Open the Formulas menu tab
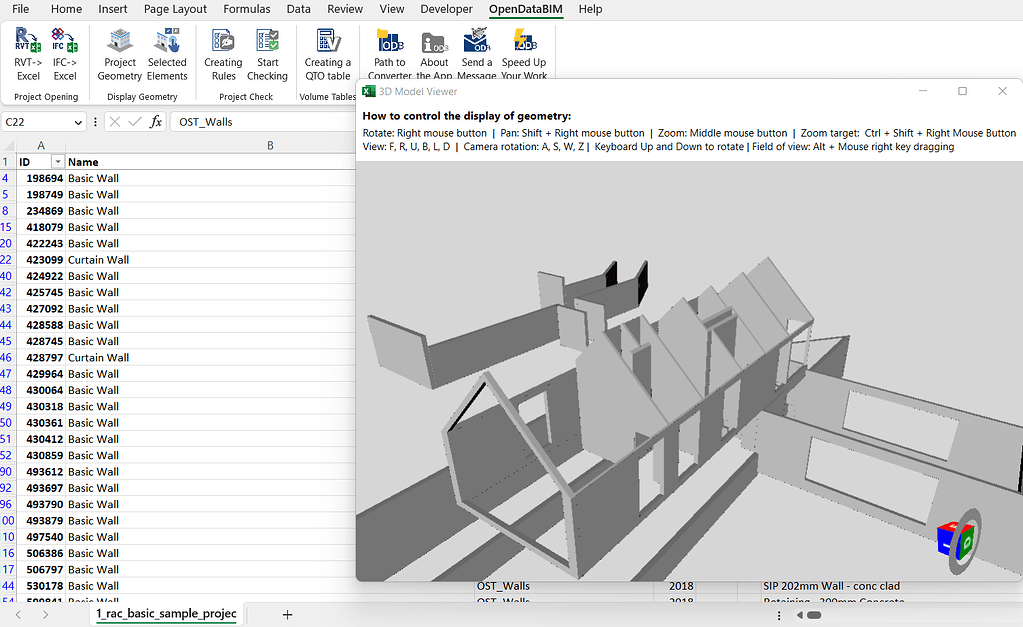Image resolution: width=1023 pixels, height=627 pixels. pos(245,9)
